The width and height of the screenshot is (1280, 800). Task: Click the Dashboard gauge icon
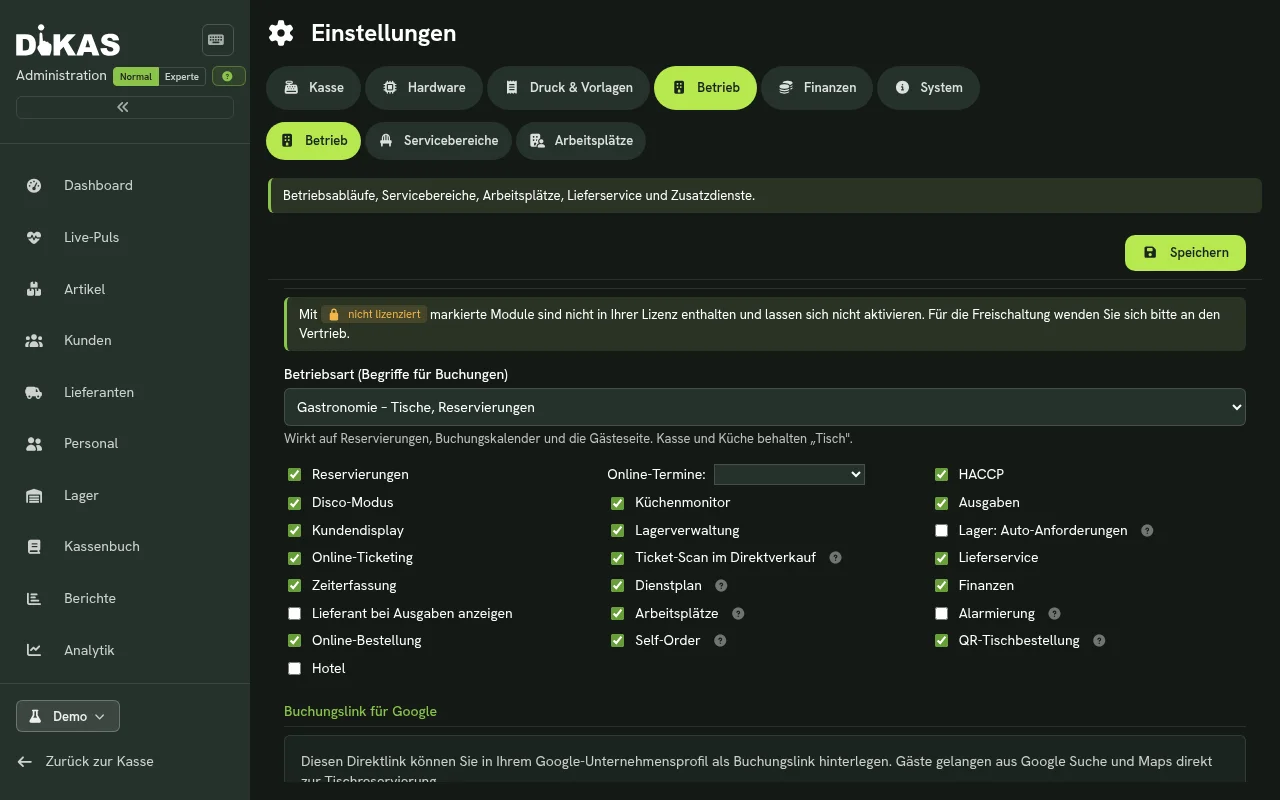[x=34, y=186]
